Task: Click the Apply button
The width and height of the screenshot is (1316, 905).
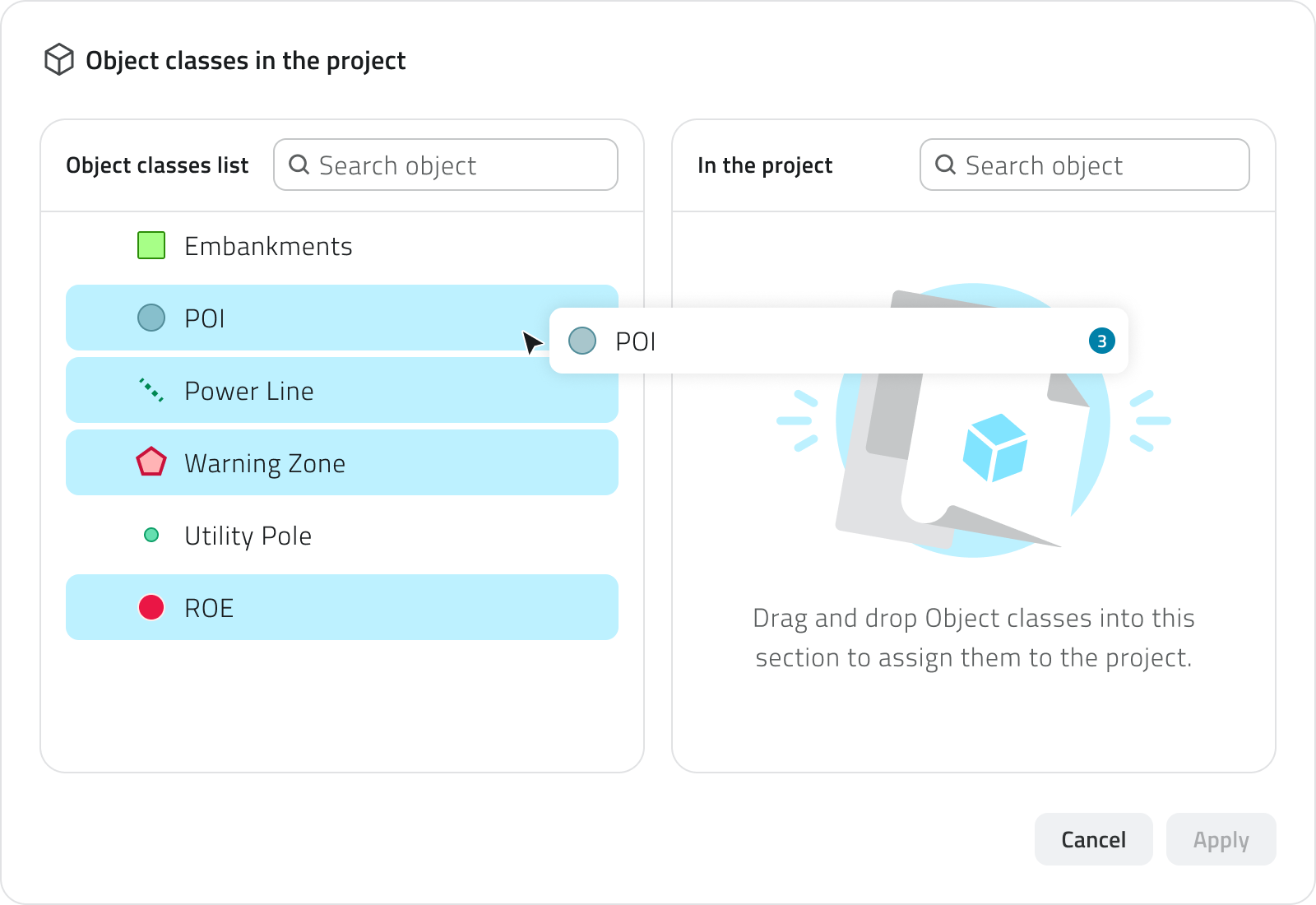Action: (x=1221, y=839)
